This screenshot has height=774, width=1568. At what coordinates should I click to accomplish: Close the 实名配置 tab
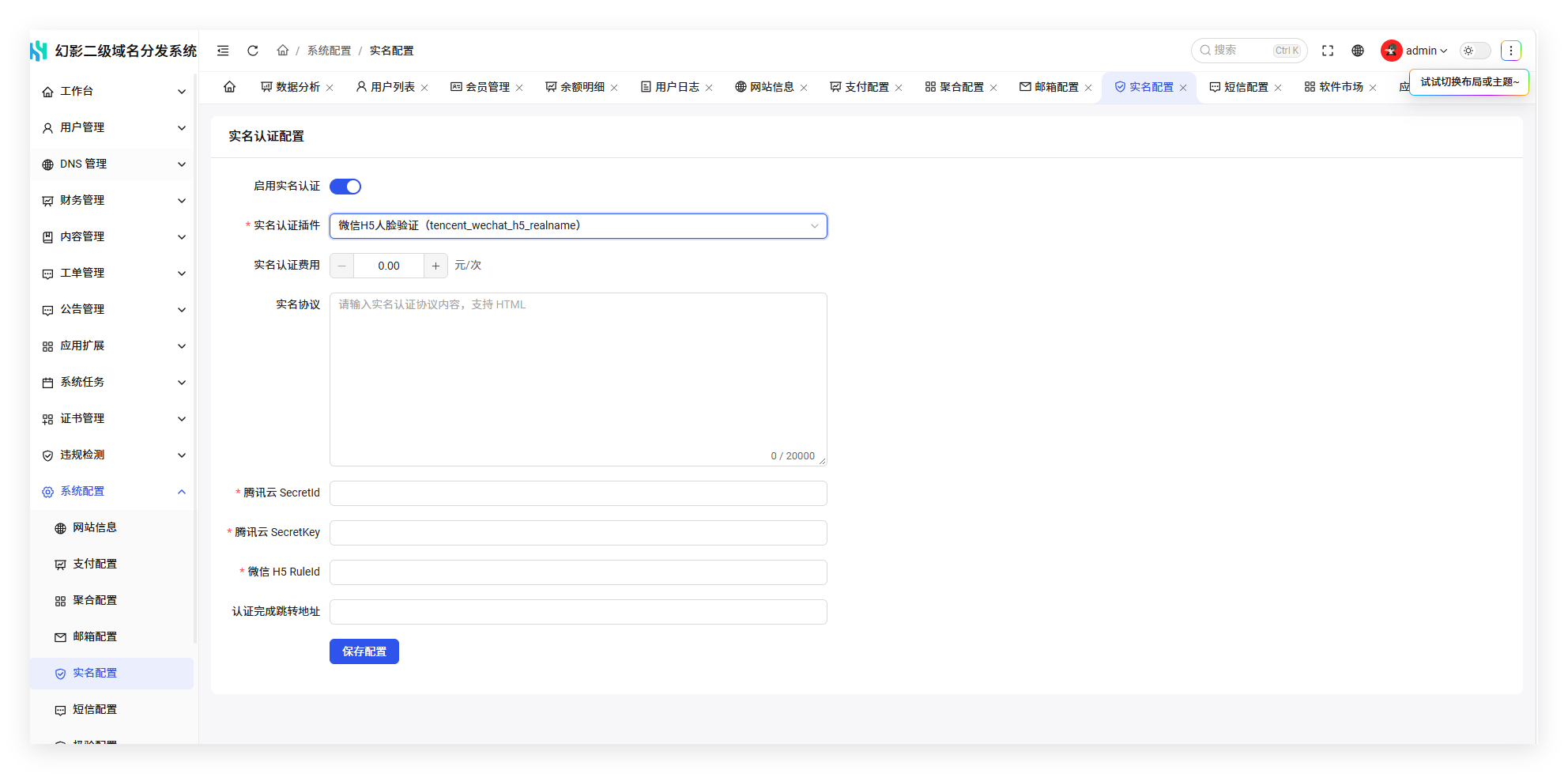(1183, 88)
